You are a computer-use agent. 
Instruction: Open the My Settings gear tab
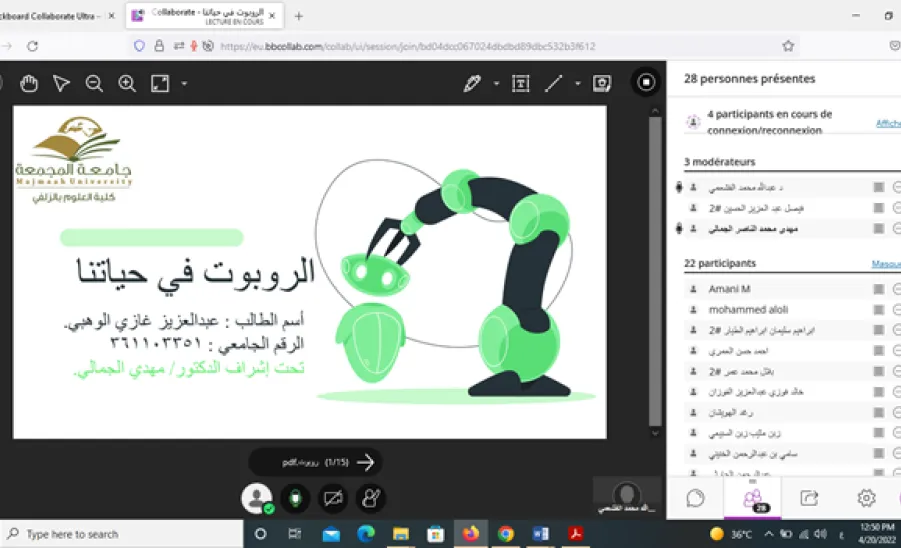(x=866, y=498)
